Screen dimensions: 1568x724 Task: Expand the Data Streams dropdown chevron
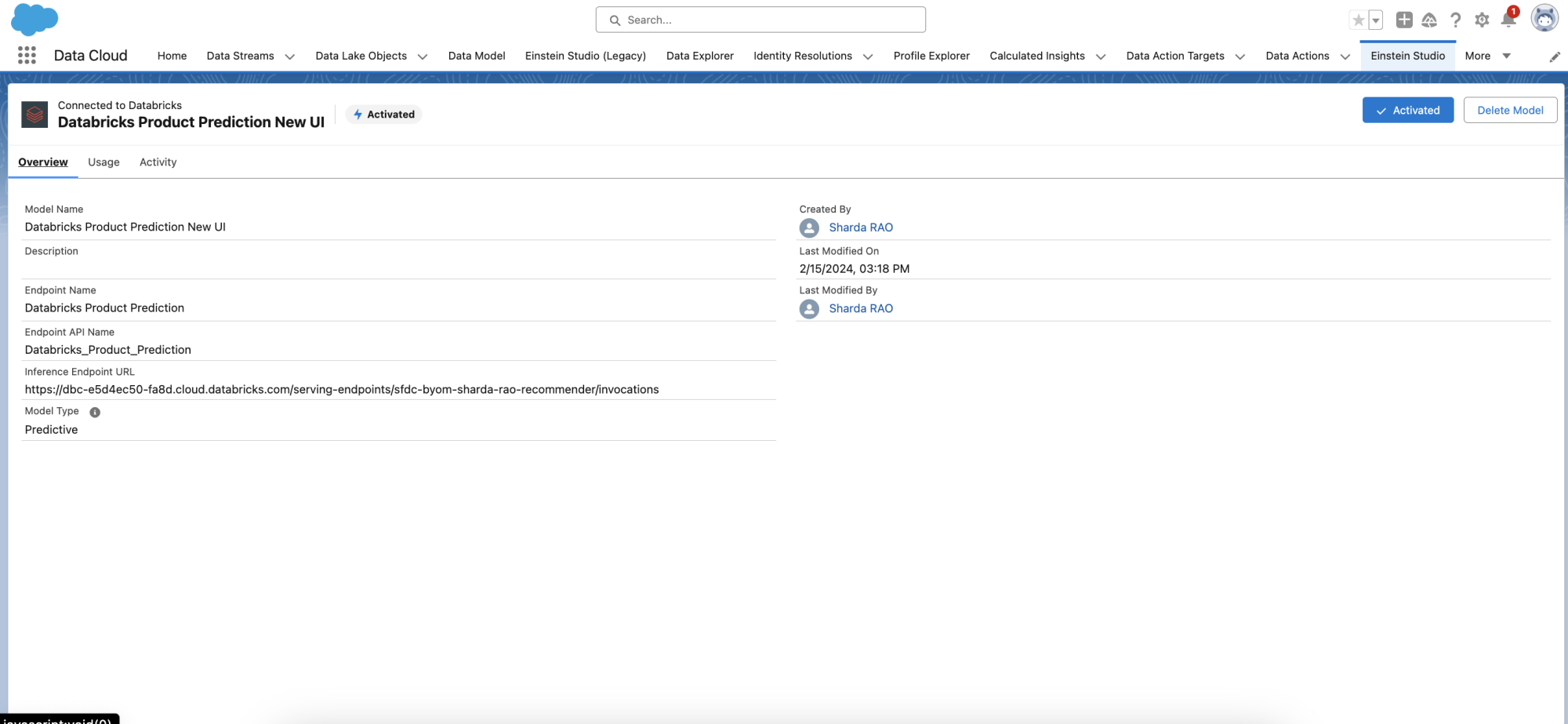[289, 56]
